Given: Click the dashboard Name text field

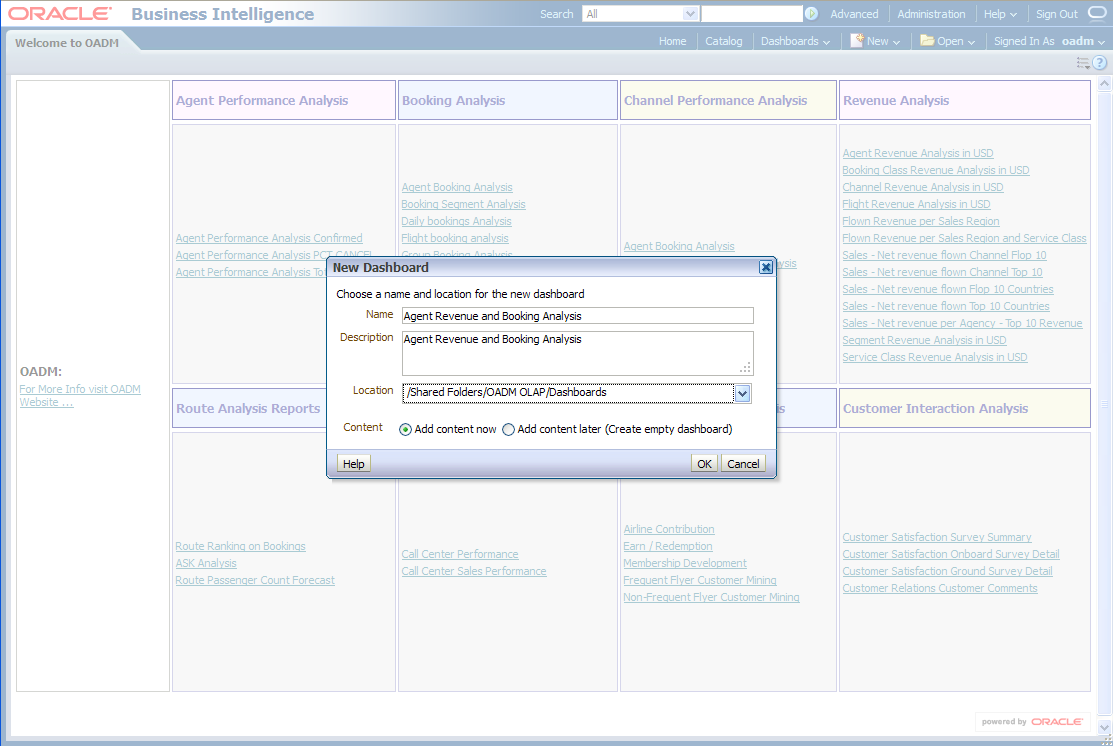Looking at the screenshot, I should (x=577, y=316).
